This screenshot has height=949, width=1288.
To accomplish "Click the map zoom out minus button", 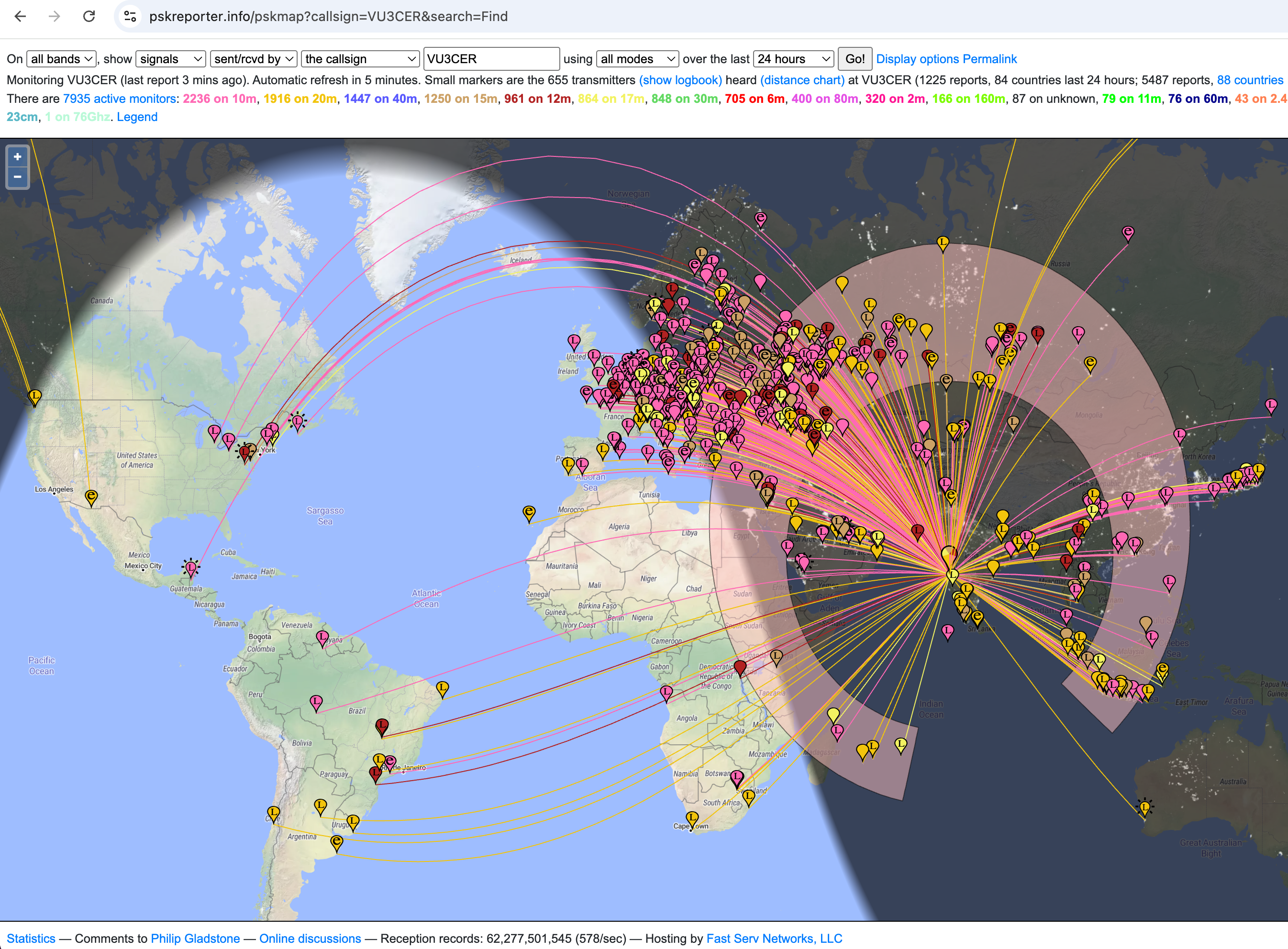I will tap(17, 177).
